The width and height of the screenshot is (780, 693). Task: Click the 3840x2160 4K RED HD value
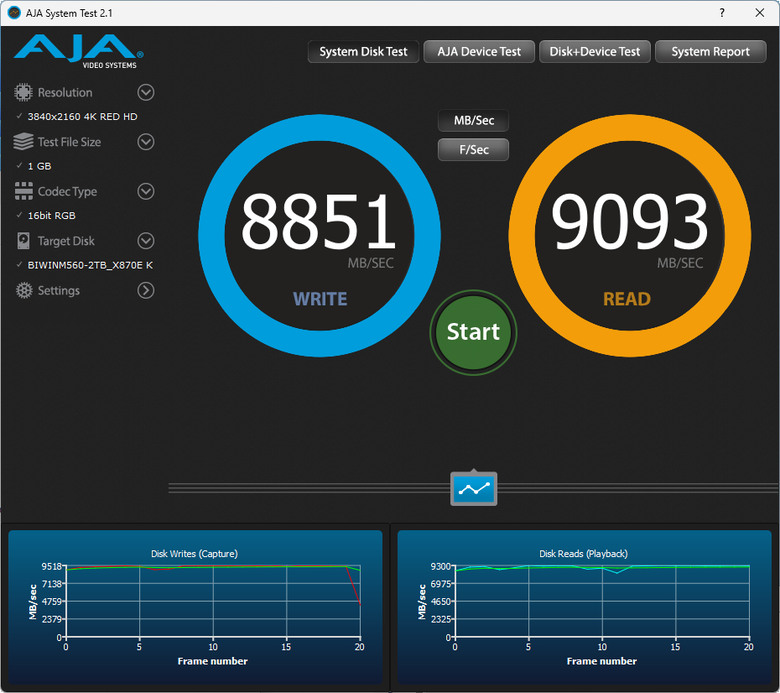[83, 116]
